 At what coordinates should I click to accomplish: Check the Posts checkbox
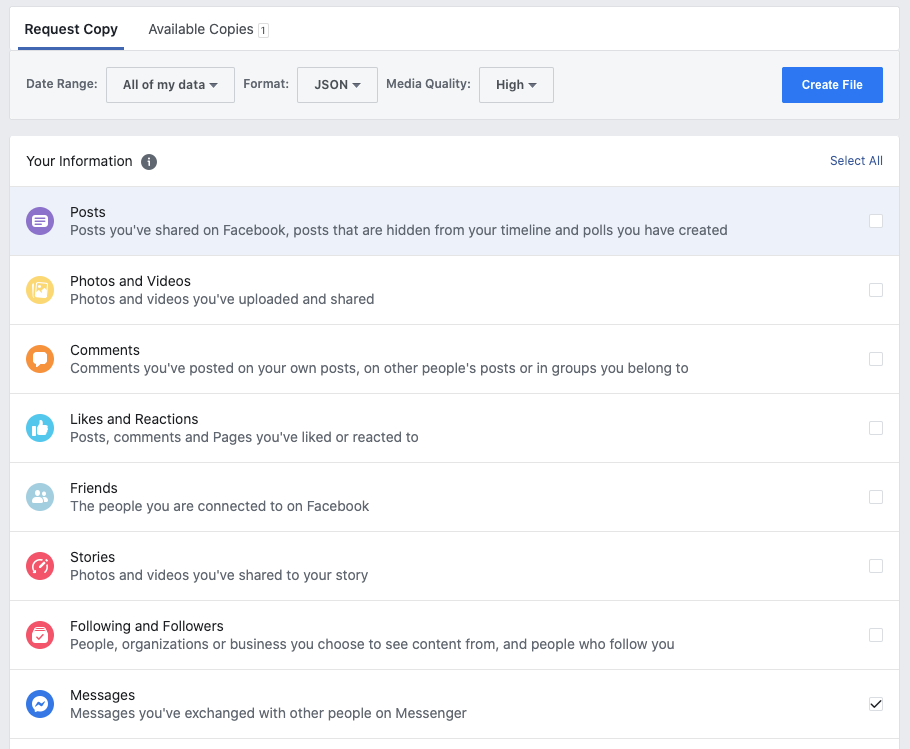[x=876, y=221]
